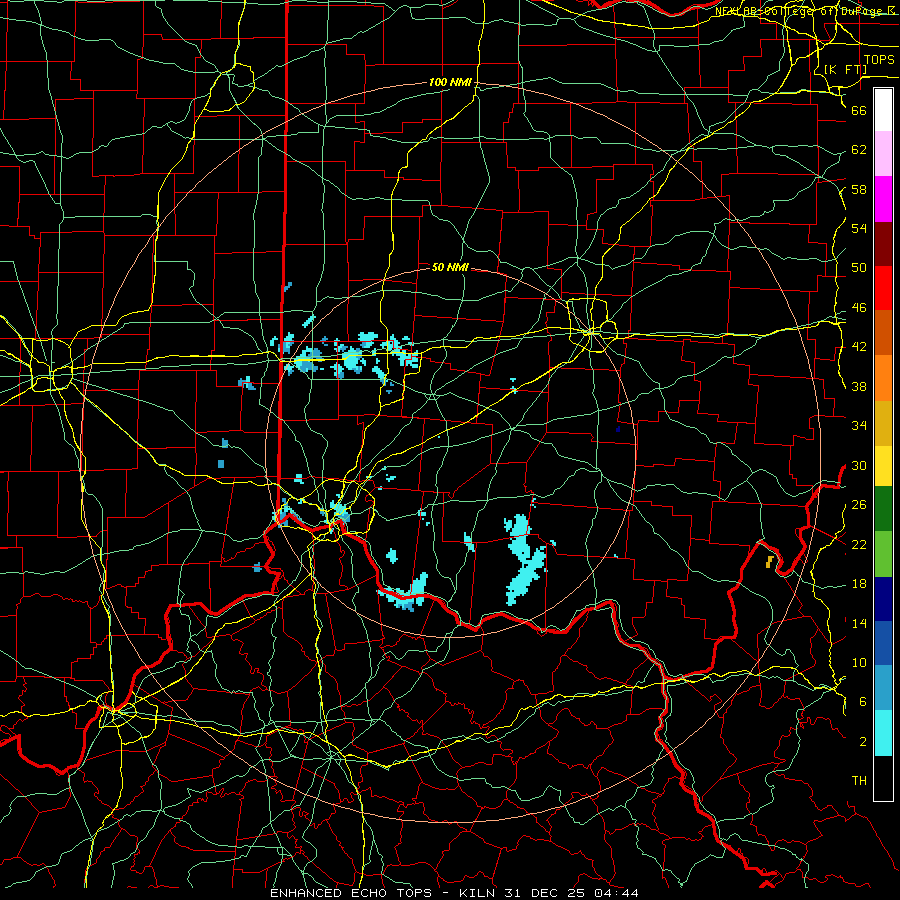Screen dimensions: 900x900
Task: Click the large elongated cyan echo southeast of center
Action: 525,561
